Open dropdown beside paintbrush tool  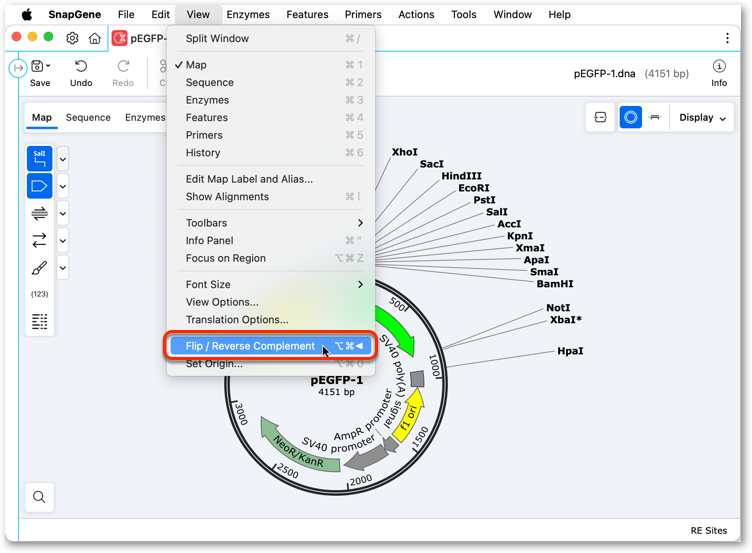click(63, 268)
